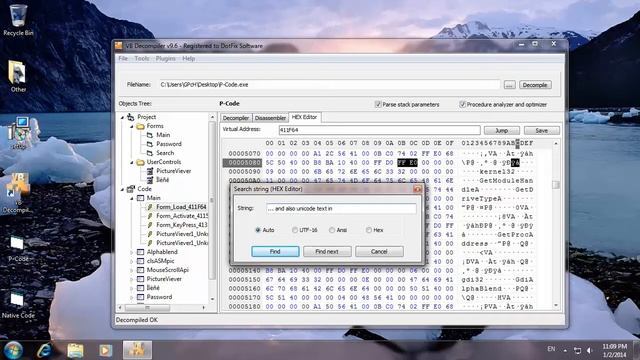Switch to the Disassembler tab

(x=270, y=118)
